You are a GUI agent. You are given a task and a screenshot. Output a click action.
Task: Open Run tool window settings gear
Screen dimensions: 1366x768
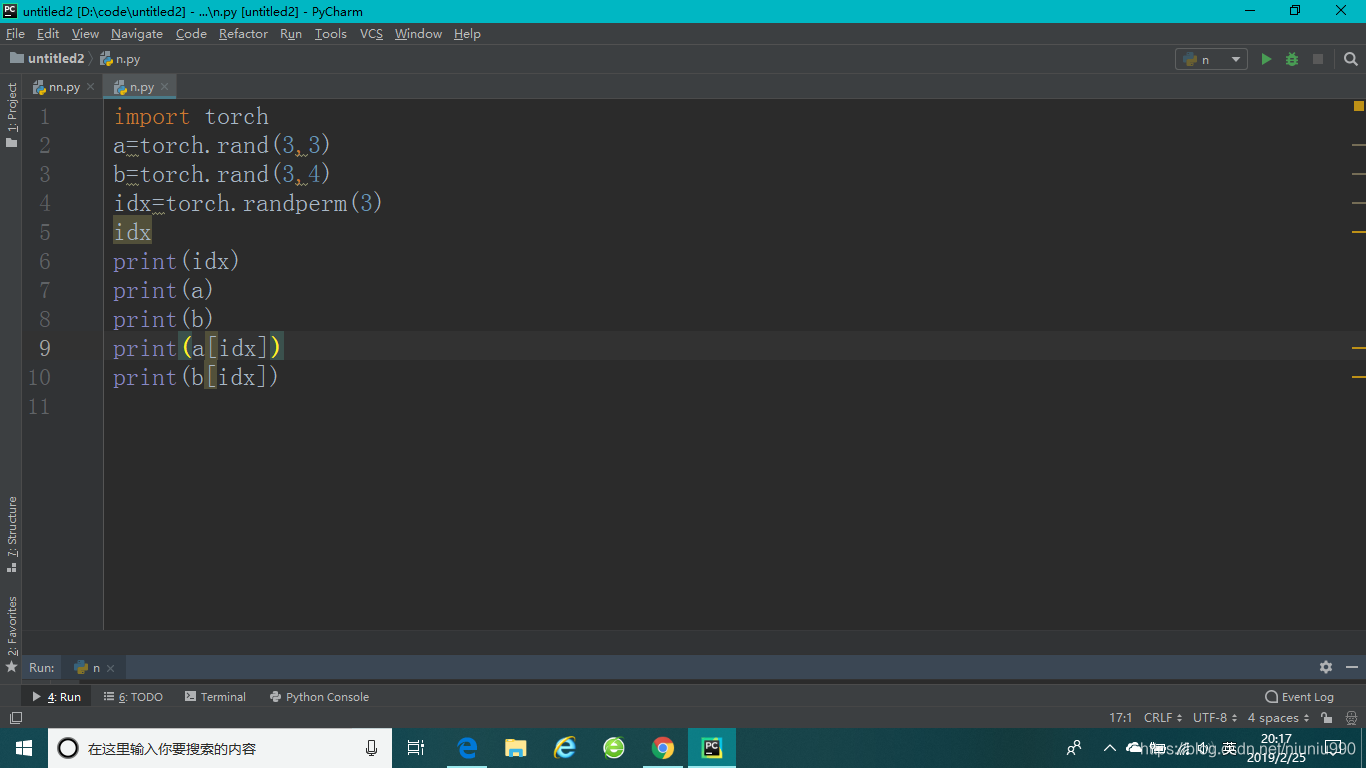click(x=1326, y=667)
